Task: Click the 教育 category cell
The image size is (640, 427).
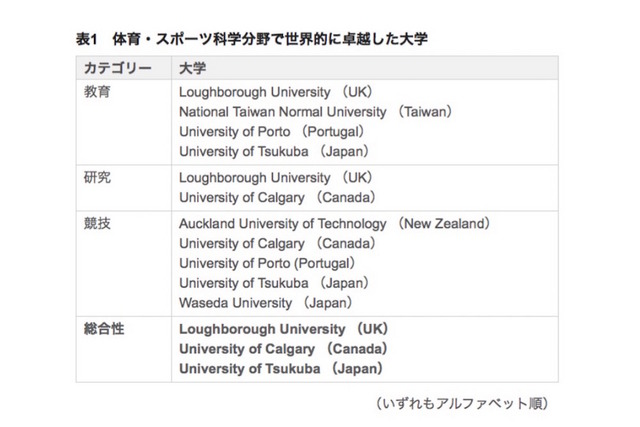Action: pyautogui.click(x=97, y=89)
